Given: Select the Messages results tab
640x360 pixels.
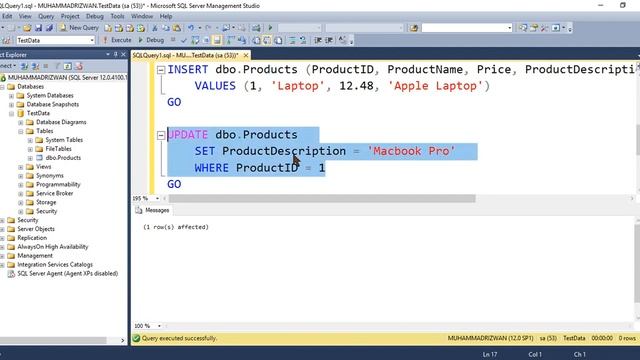Looking at the screenshot, I should (x=153, y=210).
